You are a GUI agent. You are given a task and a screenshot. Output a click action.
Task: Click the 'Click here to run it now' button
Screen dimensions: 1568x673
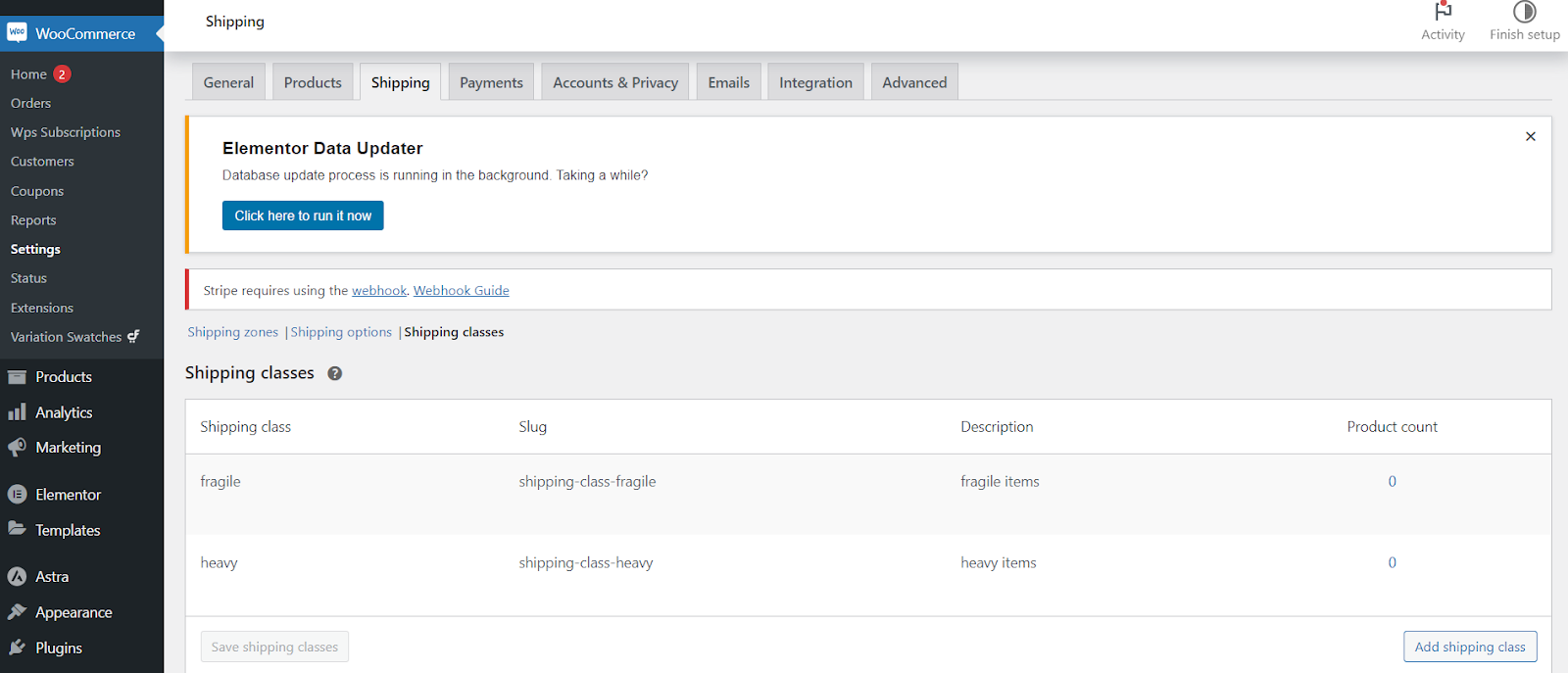(303, 216)
